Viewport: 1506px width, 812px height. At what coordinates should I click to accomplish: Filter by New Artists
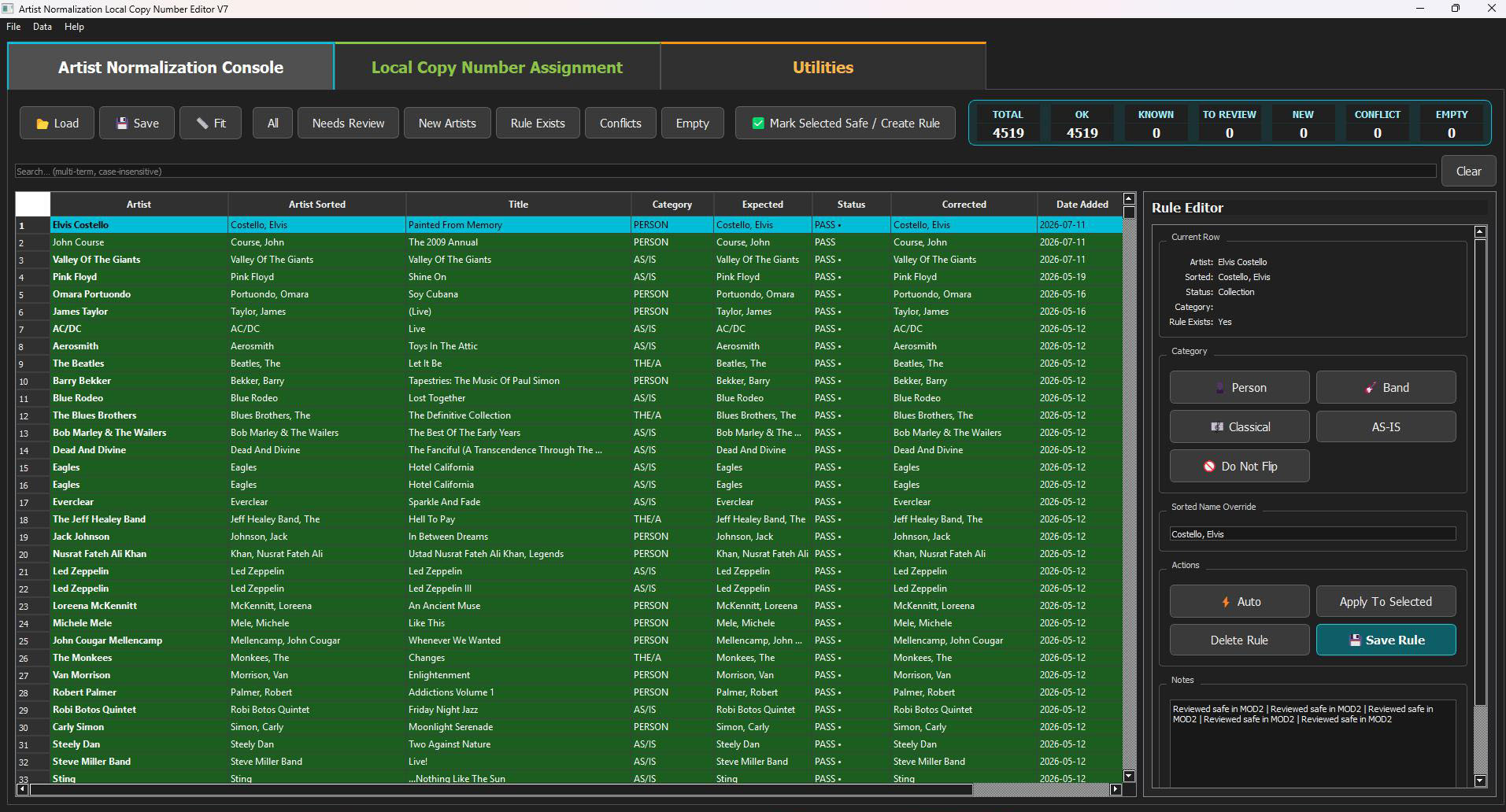coord(447,124)
